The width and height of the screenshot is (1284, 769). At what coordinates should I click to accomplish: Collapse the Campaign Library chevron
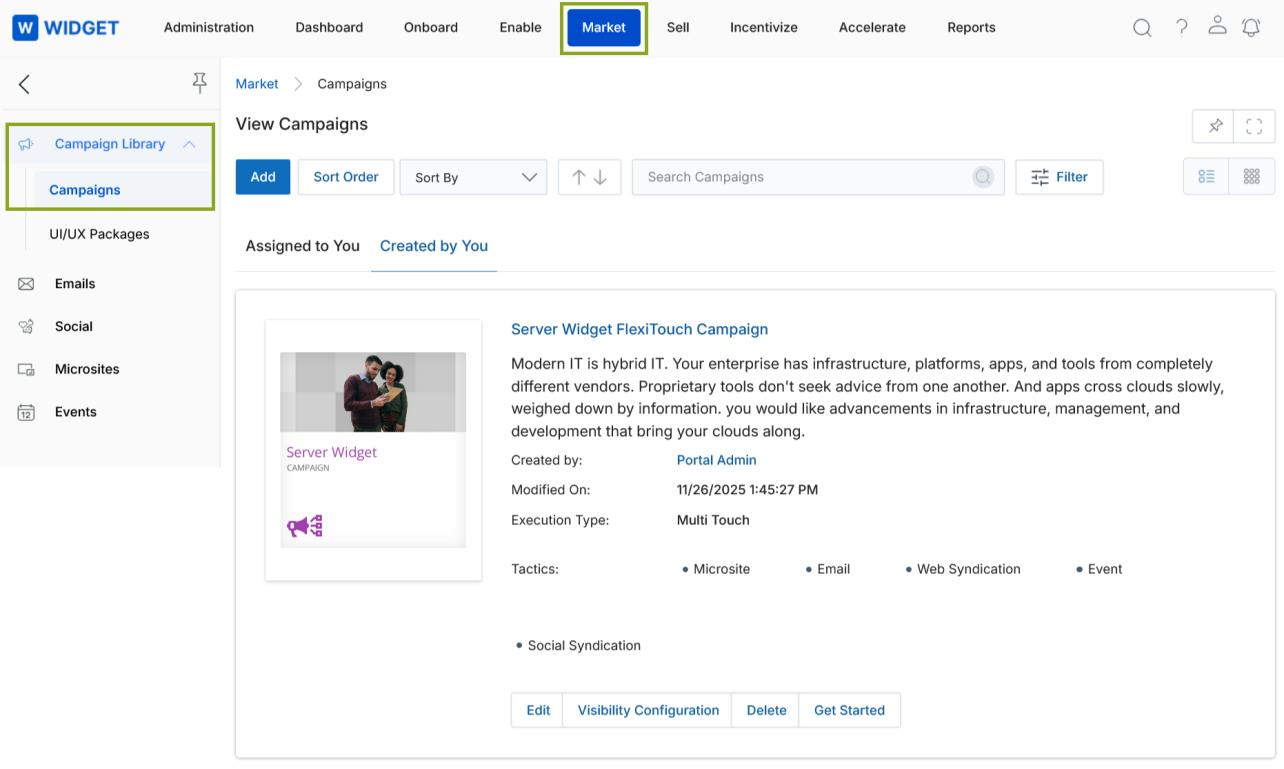tap(189, 144)
